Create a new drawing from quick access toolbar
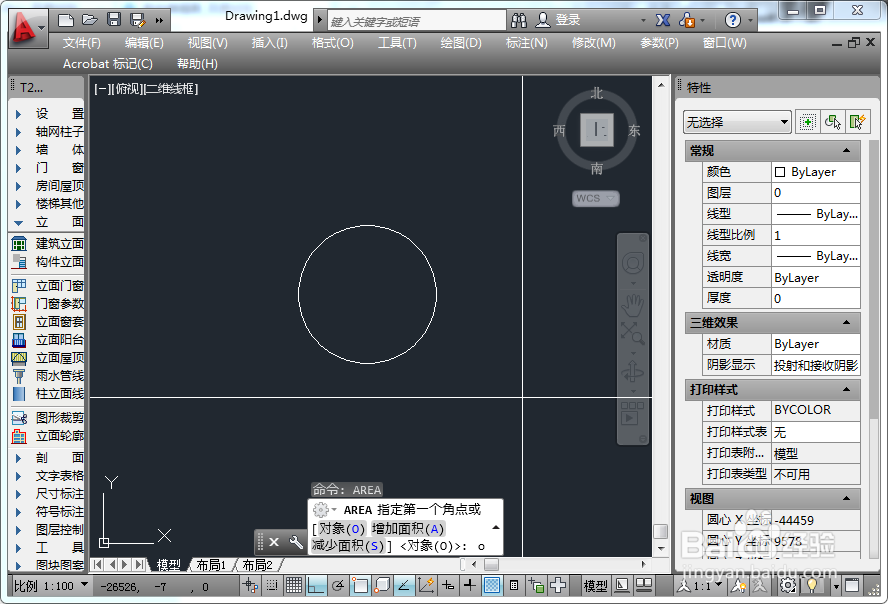The image size is (888, 604). tap(66, 21)
